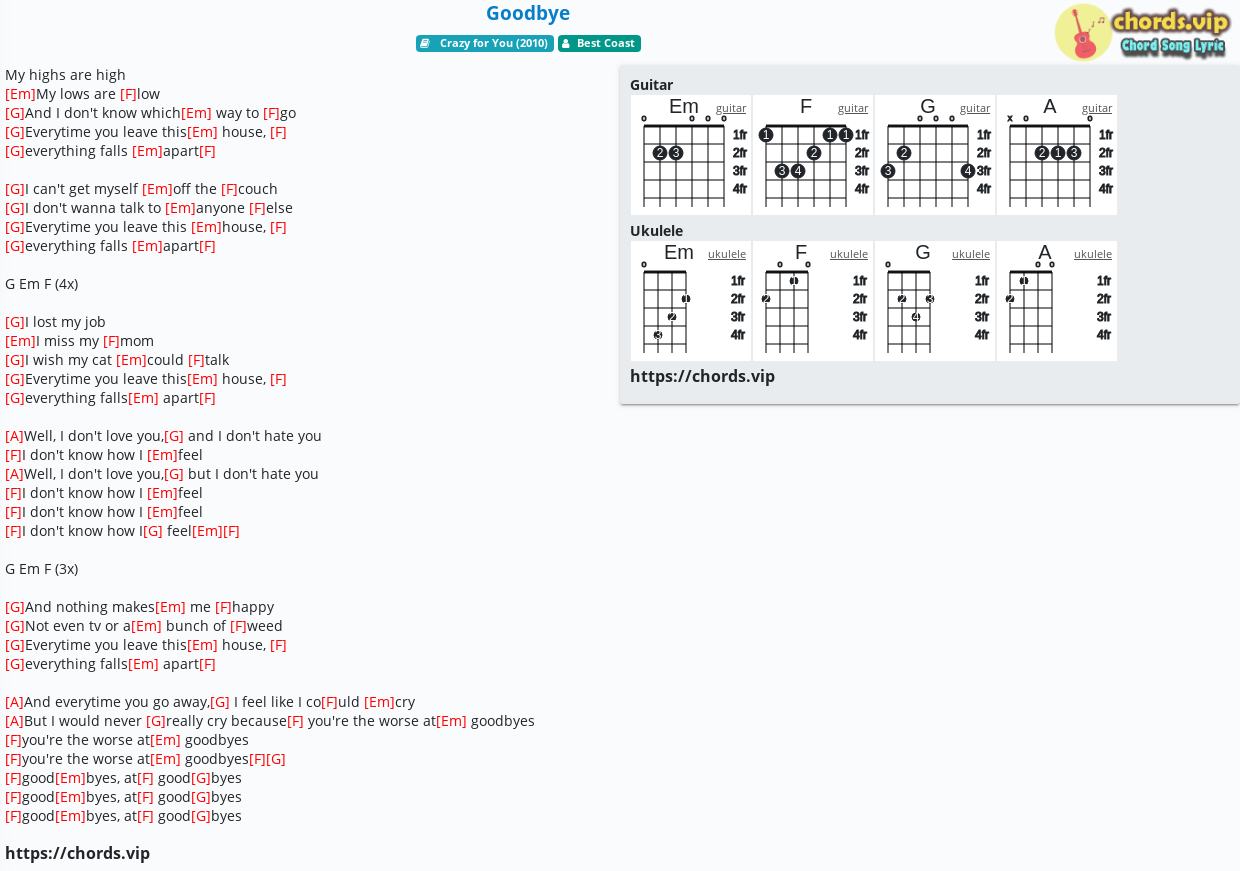Click the [Em] chord before 'off the'
The image size is (1240, 871).
[x=157, y=189]
